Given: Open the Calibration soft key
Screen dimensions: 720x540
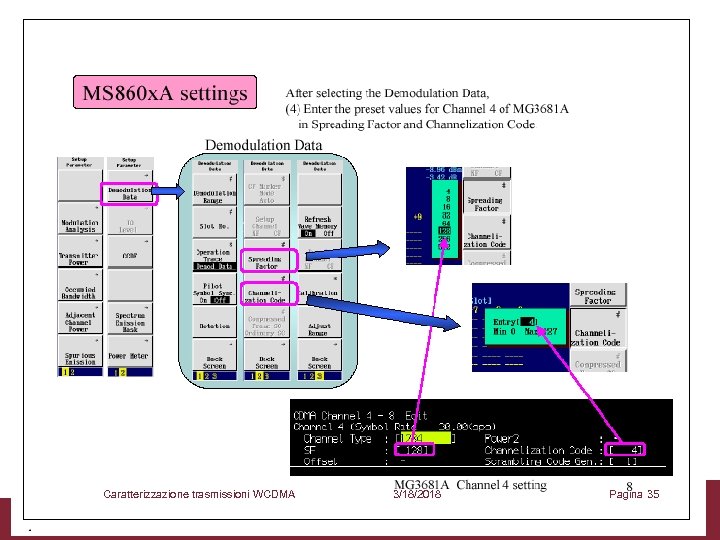Looking at the screenshot, I should (x=319, y=289).
